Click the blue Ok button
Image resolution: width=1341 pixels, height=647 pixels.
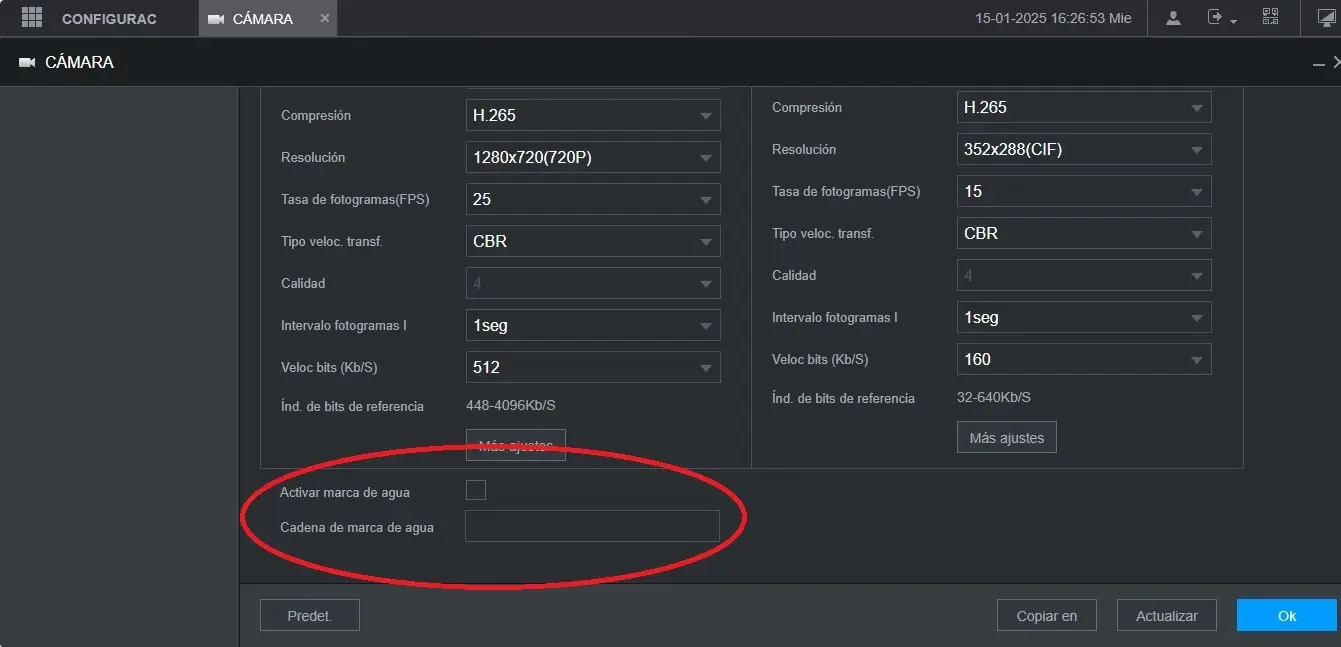[x=1286, y=616]
